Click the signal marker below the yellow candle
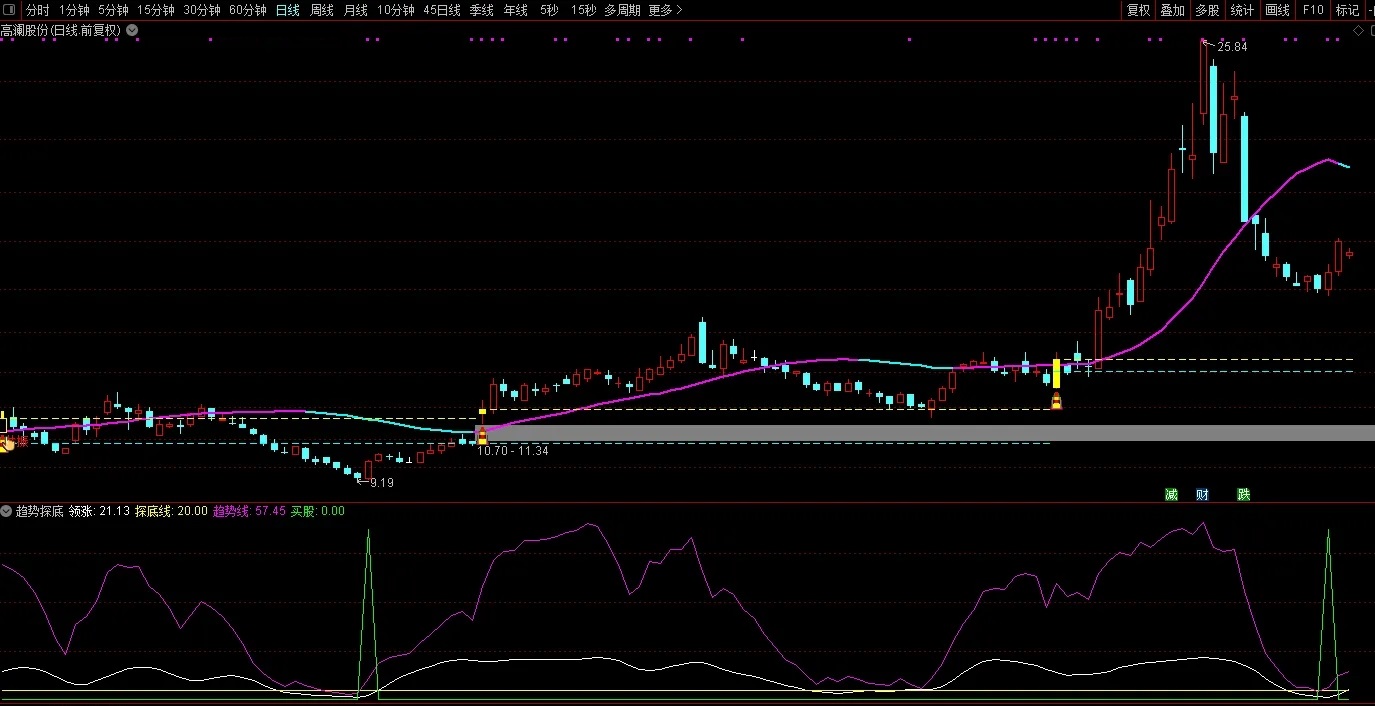The height and width of the screenshot is (706, 1375). (x=1056, y=402)
